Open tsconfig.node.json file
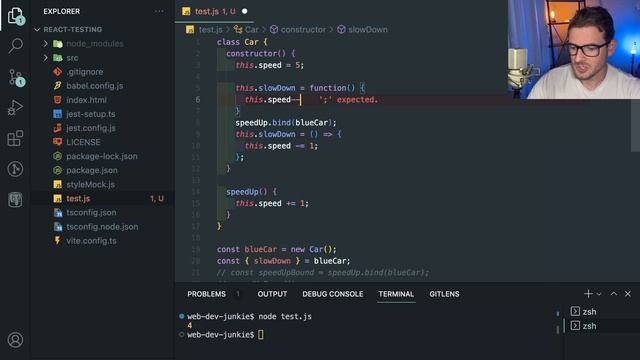 [x=103, y=227]
